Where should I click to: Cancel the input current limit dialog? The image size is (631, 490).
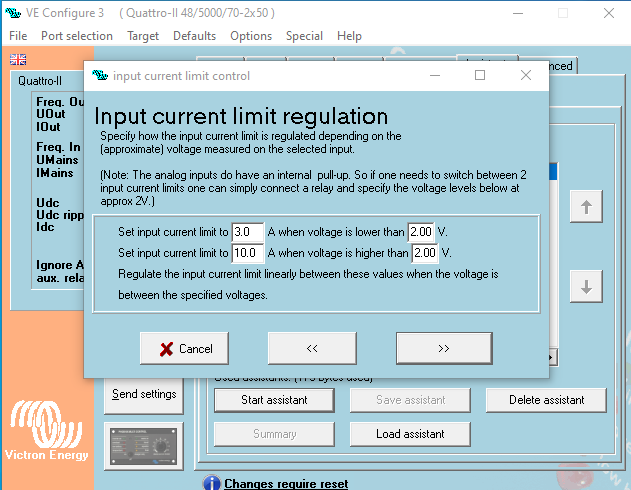pos(184,348)
